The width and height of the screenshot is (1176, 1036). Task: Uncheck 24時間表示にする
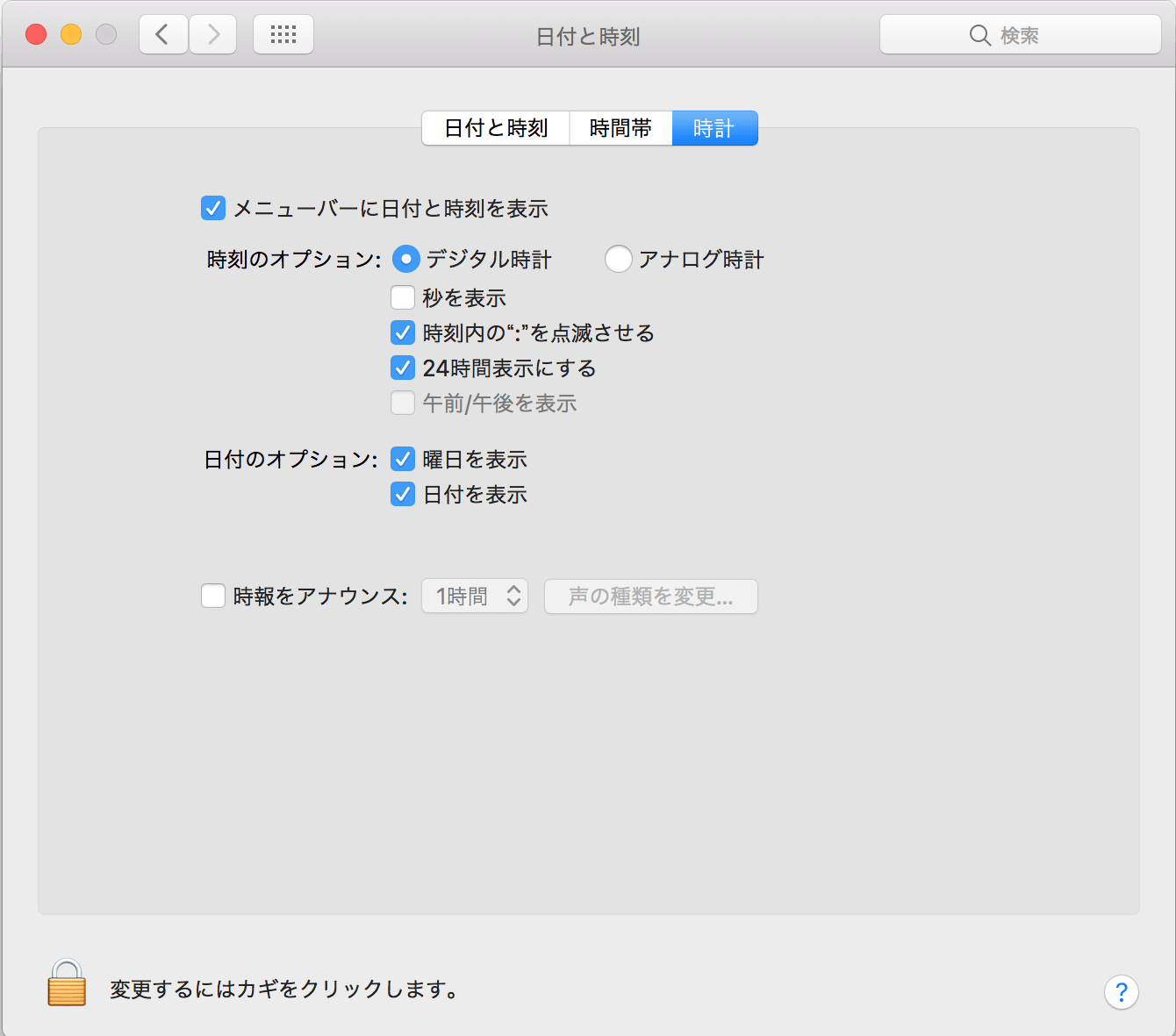point(402,368)
